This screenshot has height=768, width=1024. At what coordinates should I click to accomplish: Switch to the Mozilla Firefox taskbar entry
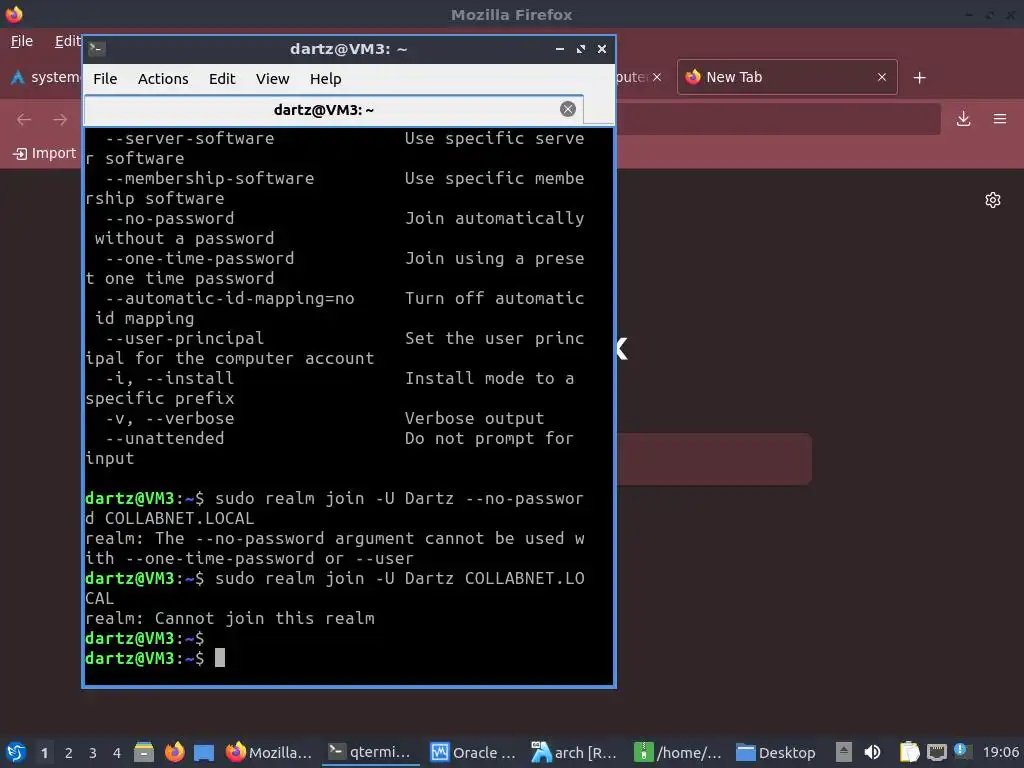point(269,752)
